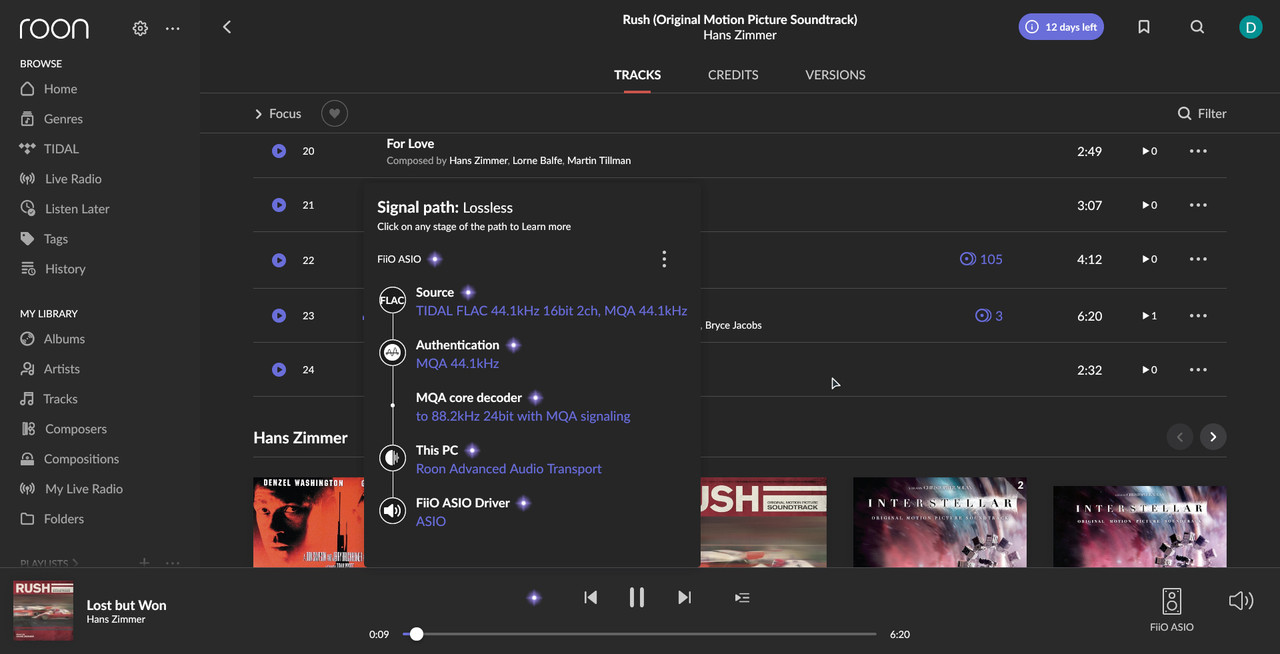Open the Bryce Jacobs credit link
The width and height of the screenshot is (1280, 654).
(x=733, y=325)
